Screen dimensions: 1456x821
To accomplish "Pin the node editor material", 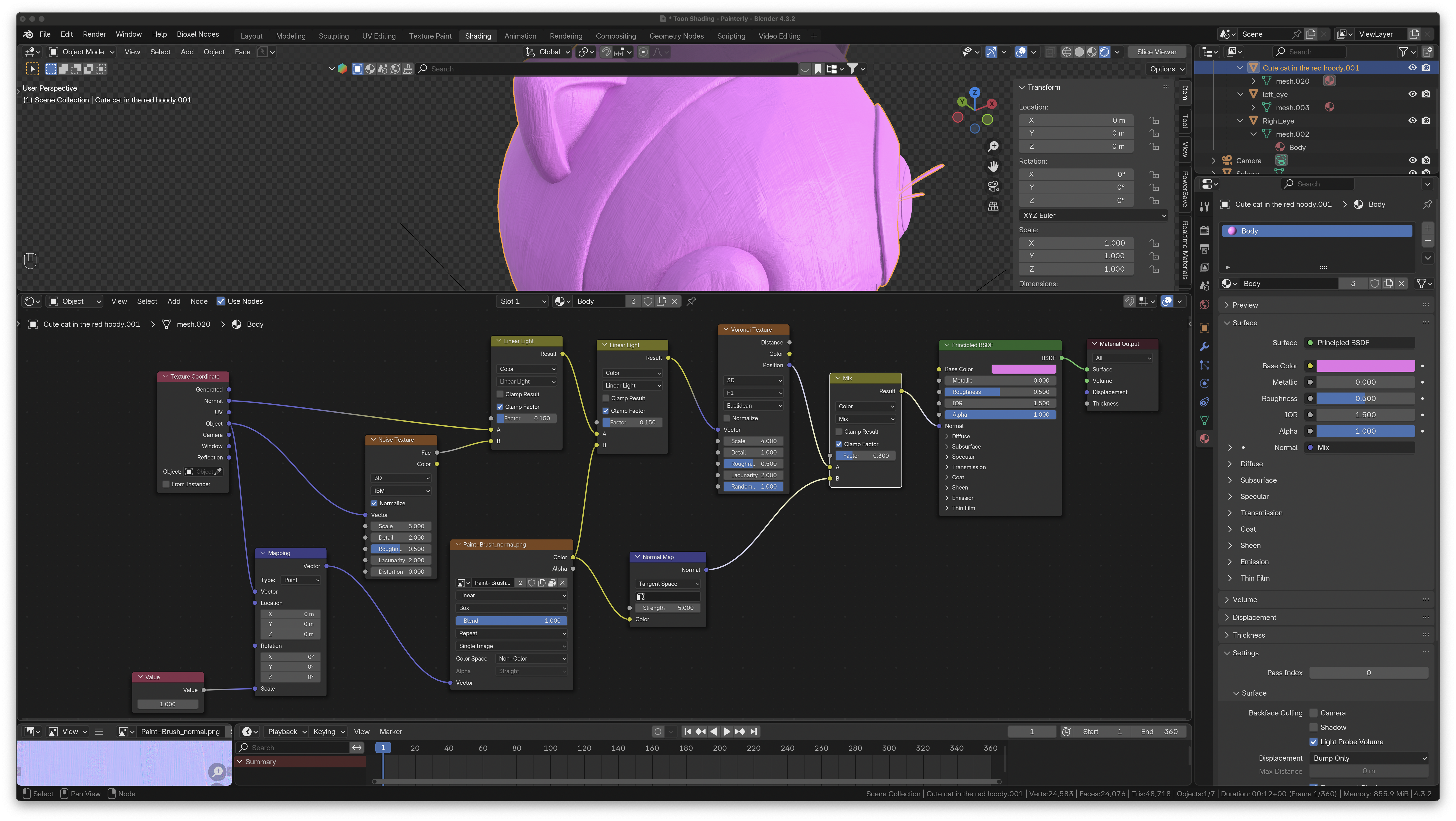I will 691,301.
